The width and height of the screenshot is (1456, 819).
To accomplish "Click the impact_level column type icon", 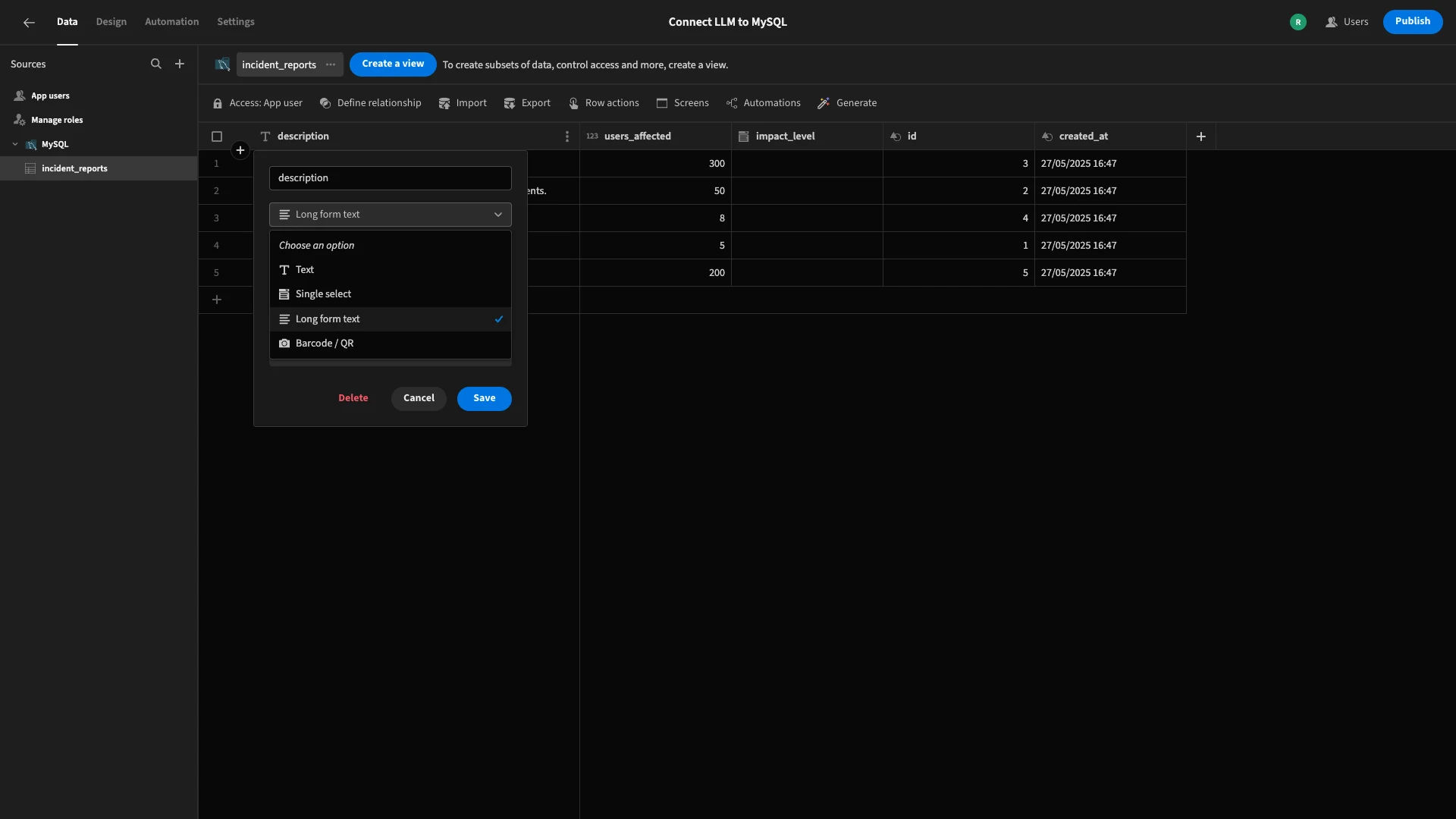I will point(744,136).
